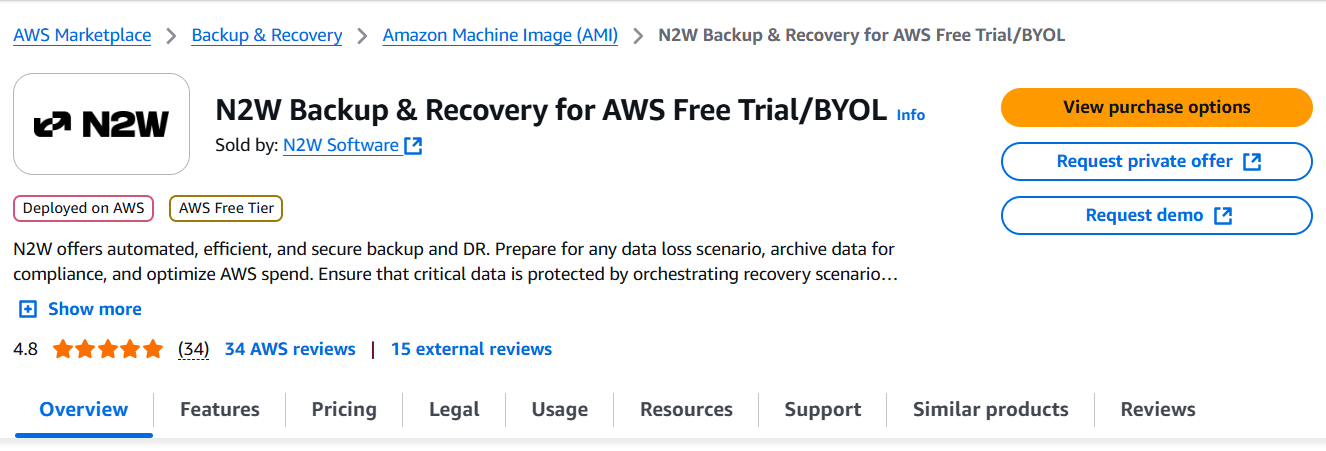Select the Usage tab
This screenshot has height=451, width=1326.
[559, 409]
